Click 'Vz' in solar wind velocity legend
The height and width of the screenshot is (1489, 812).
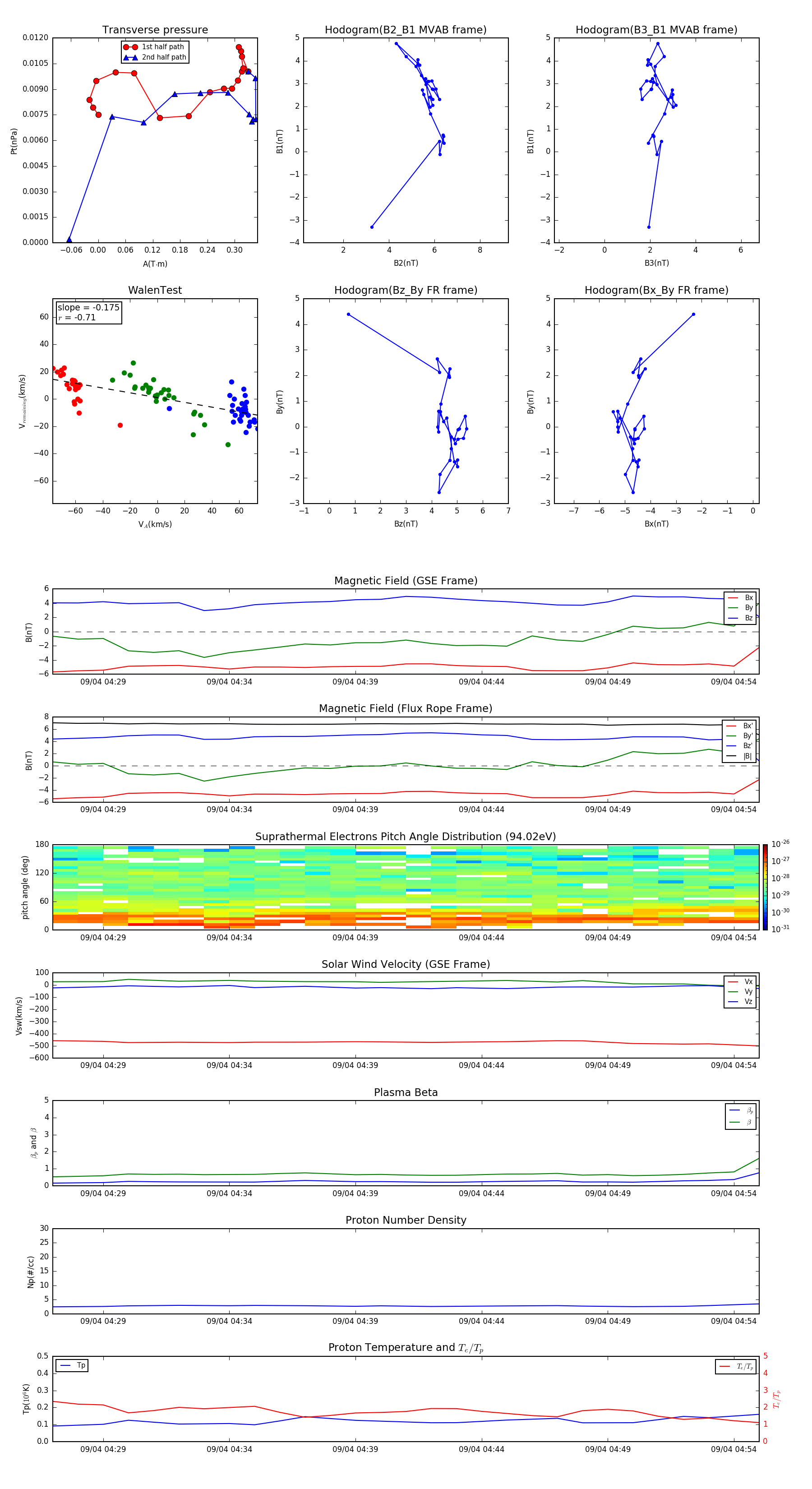[x=741, y=1002]
